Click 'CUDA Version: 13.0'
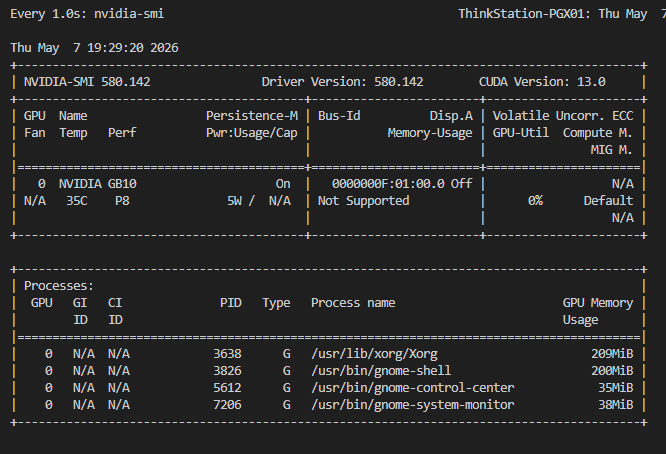 542,82
